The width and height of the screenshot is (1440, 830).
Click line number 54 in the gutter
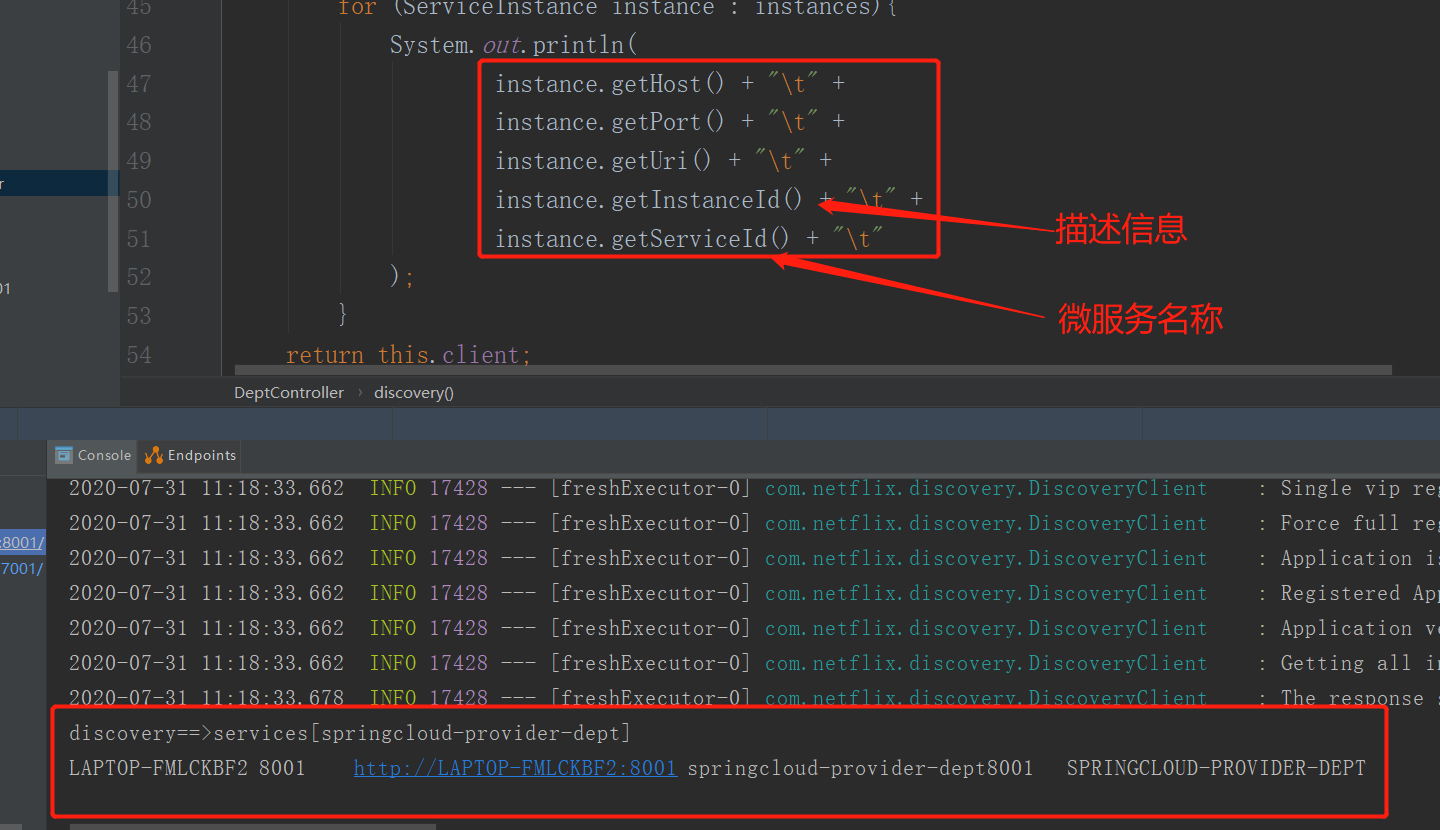tap(139, 355)
